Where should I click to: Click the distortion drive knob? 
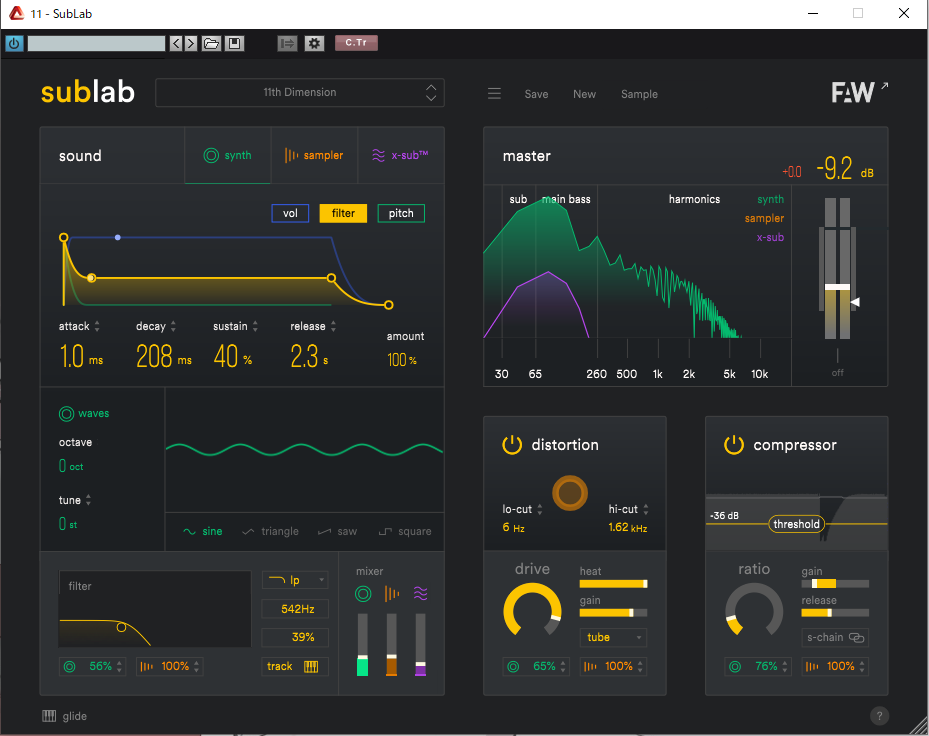532,612
